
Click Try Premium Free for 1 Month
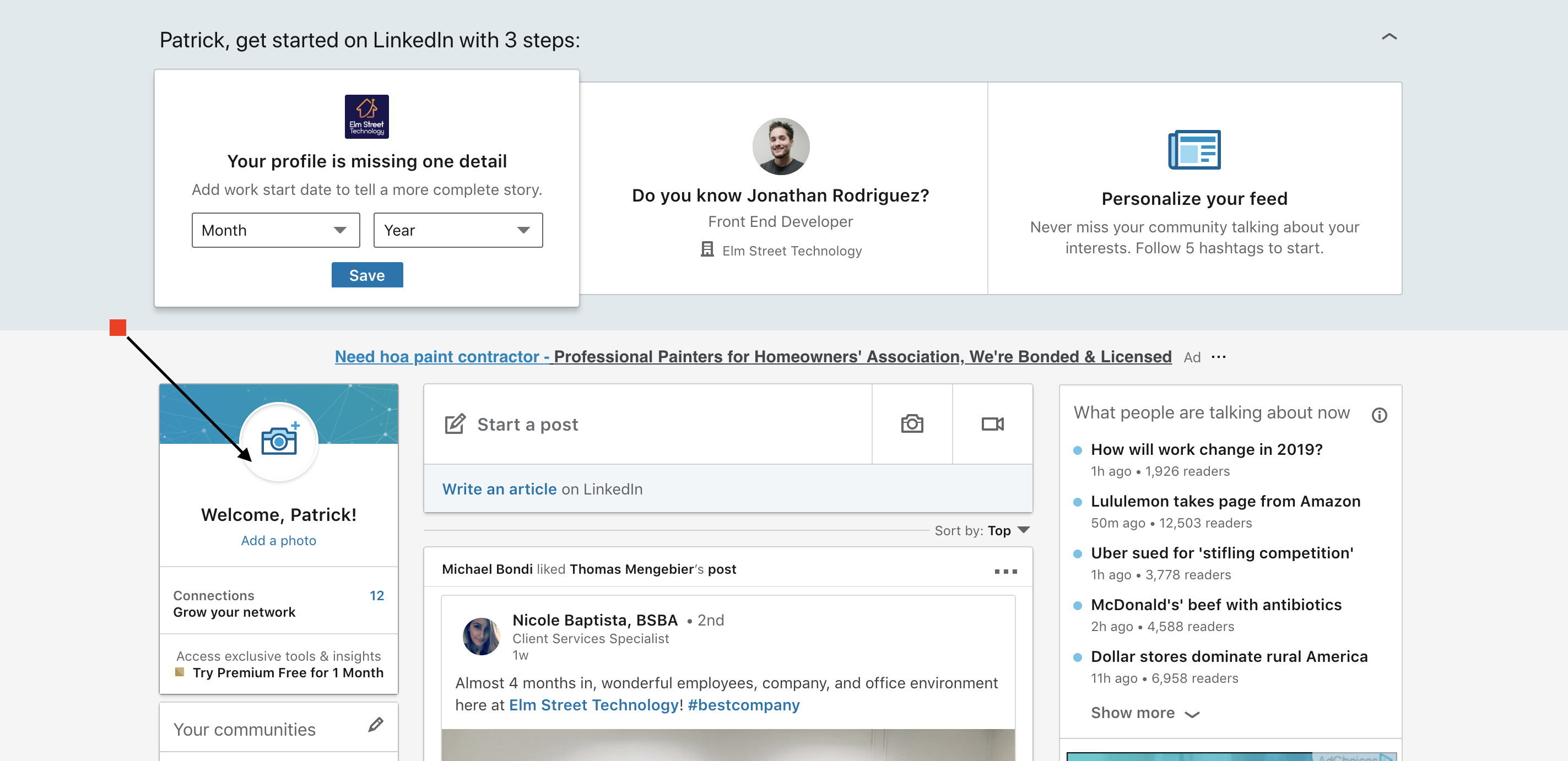click(288, 673)
